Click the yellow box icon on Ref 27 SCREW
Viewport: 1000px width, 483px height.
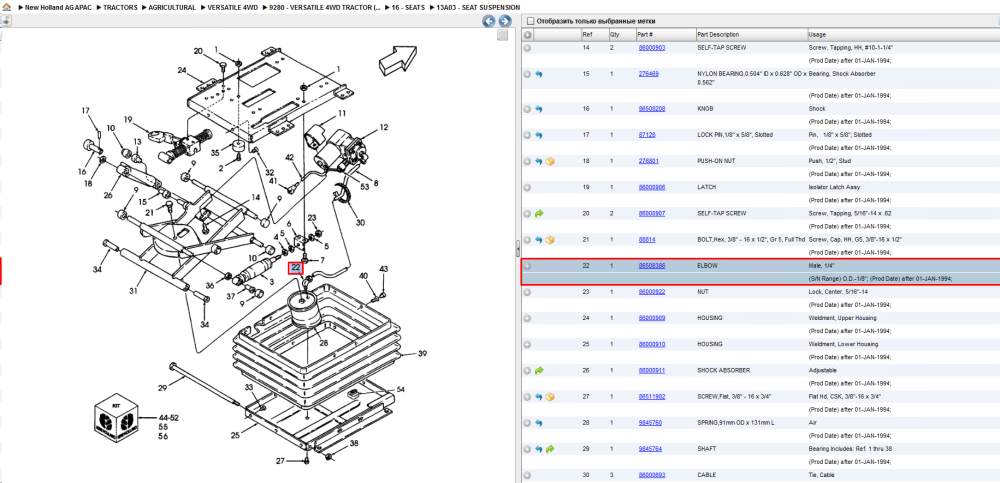(550, 397)
